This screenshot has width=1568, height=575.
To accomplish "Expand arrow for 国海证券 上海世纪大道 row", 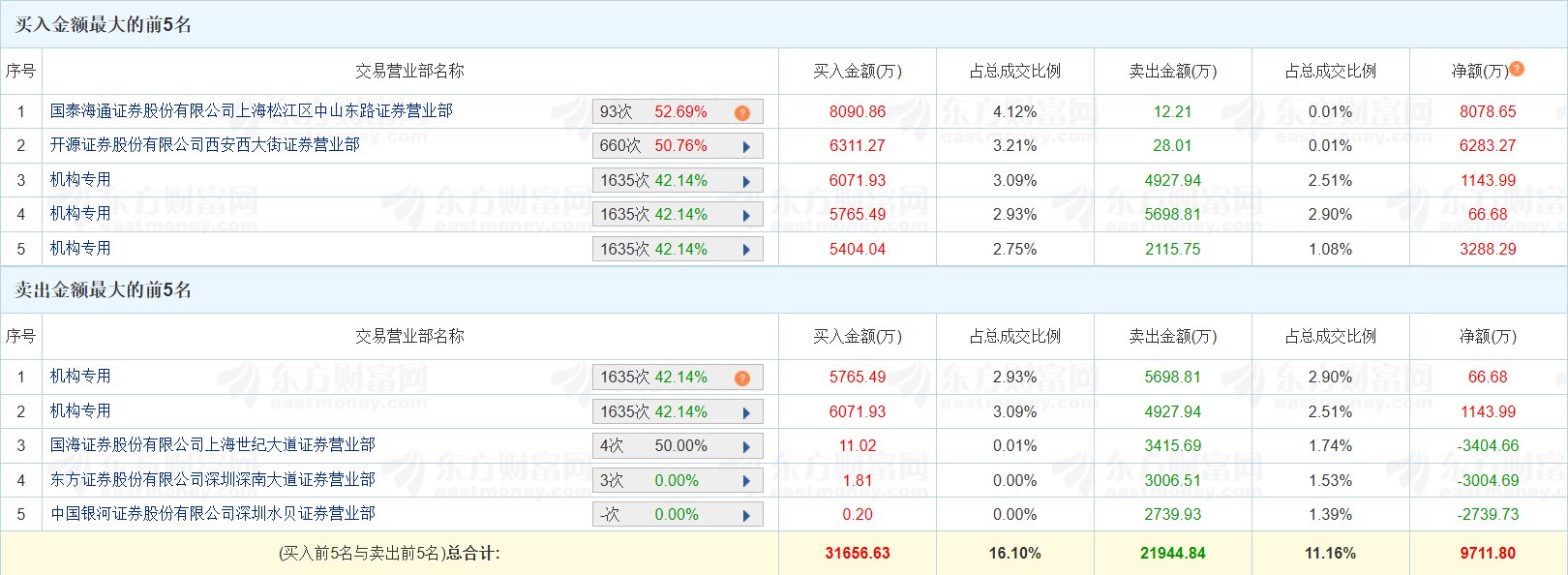I will 746,447.
